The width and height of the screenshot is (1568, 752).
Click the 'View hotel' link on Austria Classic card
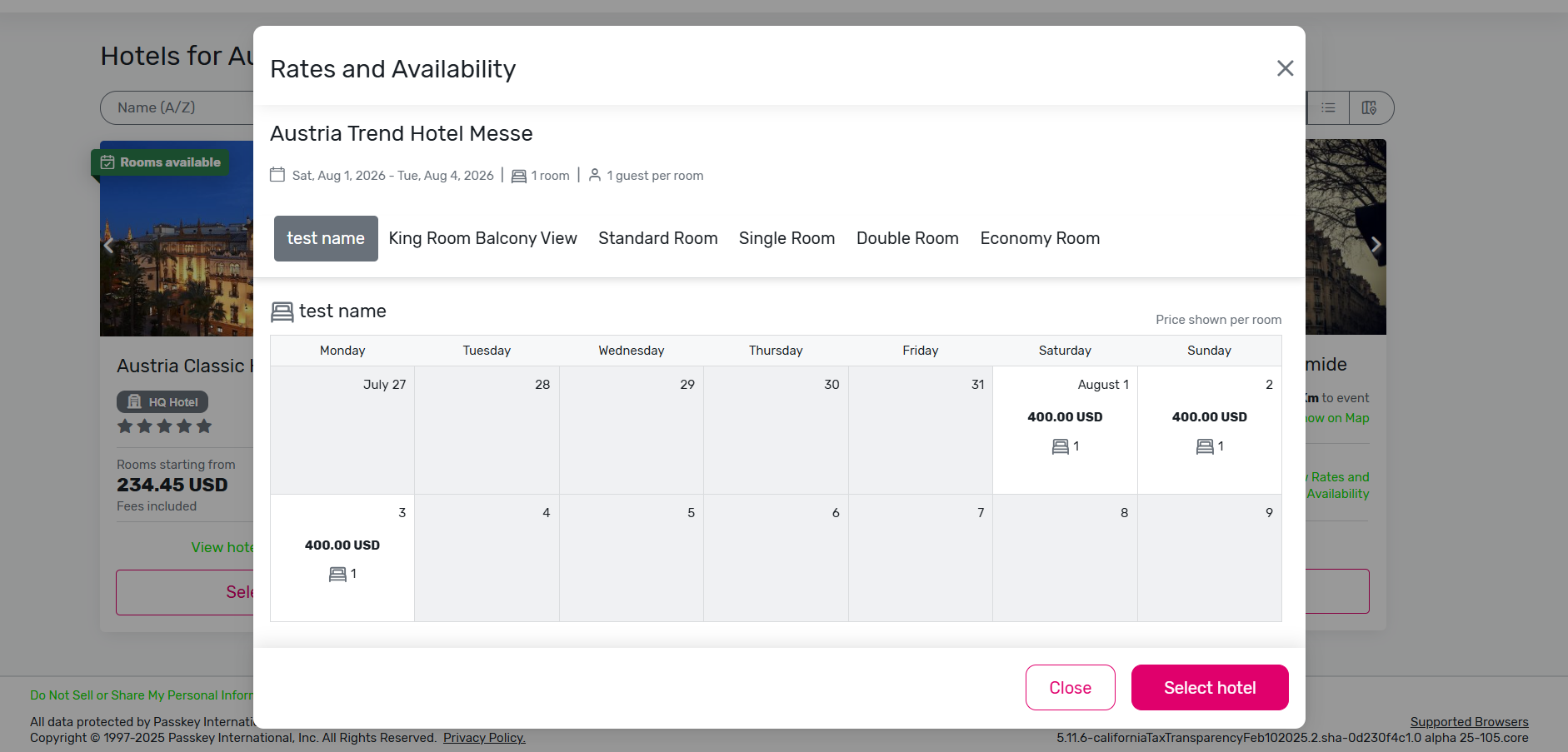point(222,547)
